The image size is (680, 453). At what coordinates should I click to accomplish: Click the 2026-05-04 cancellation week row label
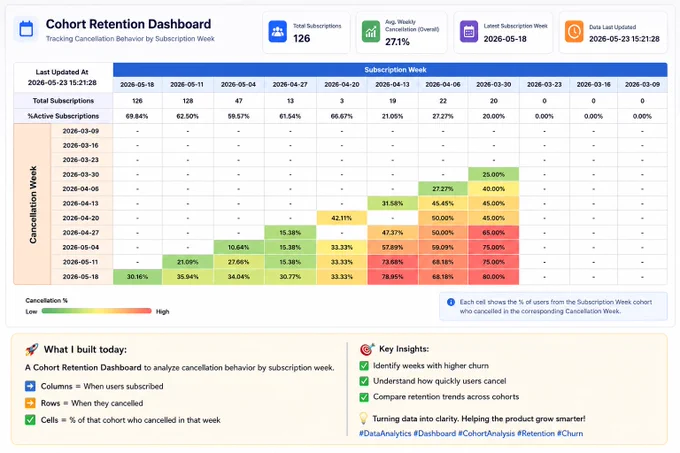(81, 247)
